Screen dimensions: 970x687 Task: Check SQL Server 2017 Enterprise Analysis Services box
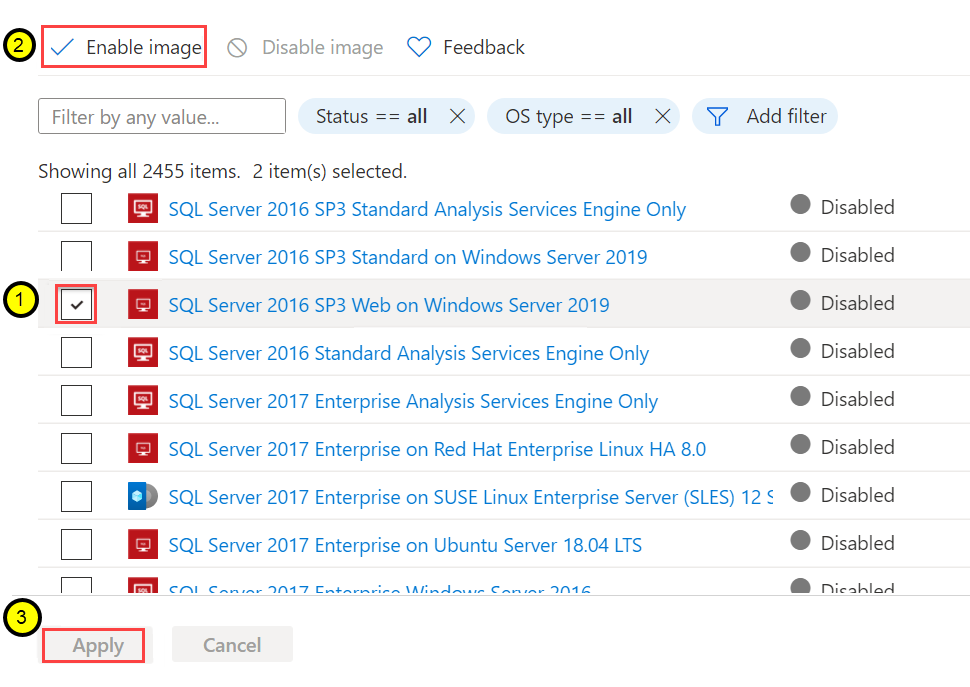click(x=76, y=401)
